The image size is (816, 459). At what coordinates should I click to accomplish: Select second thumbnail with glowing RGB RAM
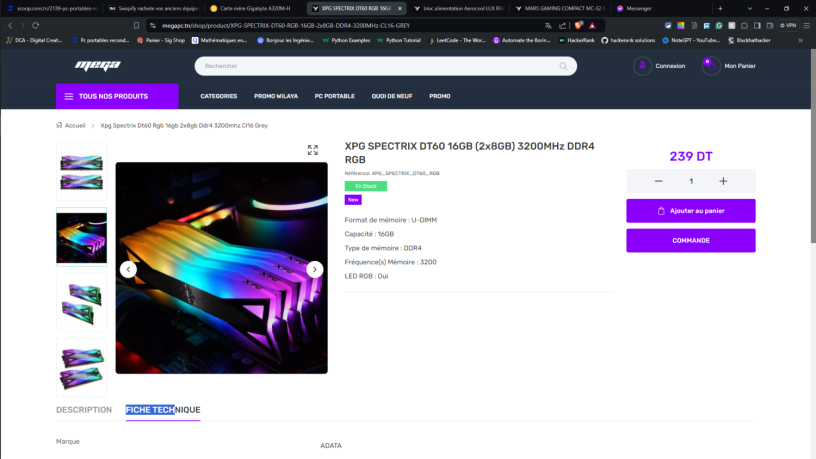(x=81, y=237)
